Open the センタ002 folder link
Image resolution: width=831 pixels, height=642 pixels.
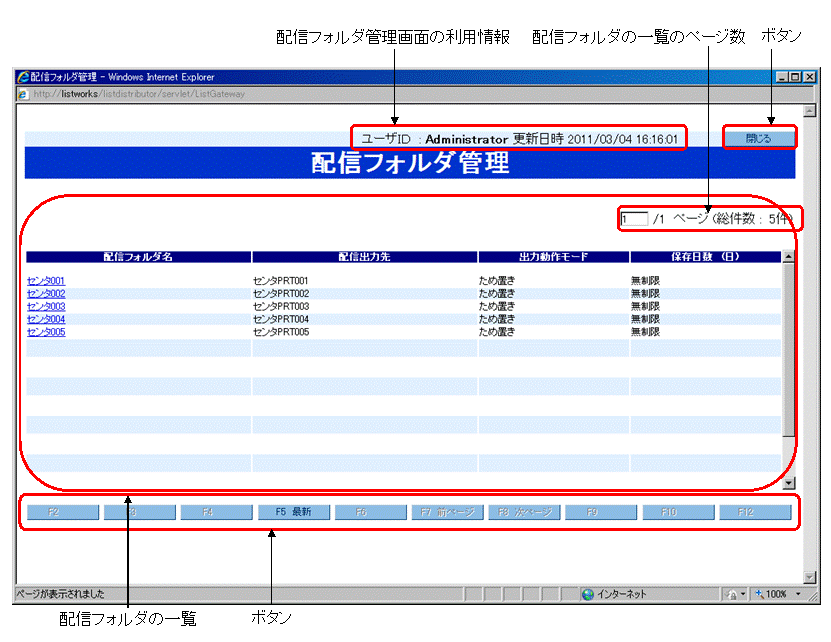pyautogui.click(x=46, y=294)
